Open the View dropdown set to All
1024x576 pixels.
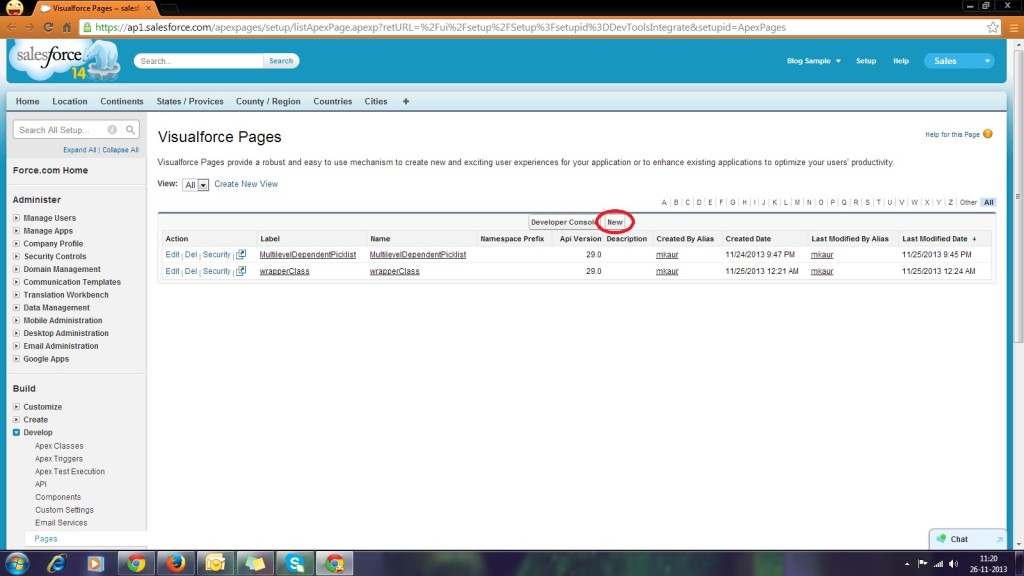coord(195,185)
